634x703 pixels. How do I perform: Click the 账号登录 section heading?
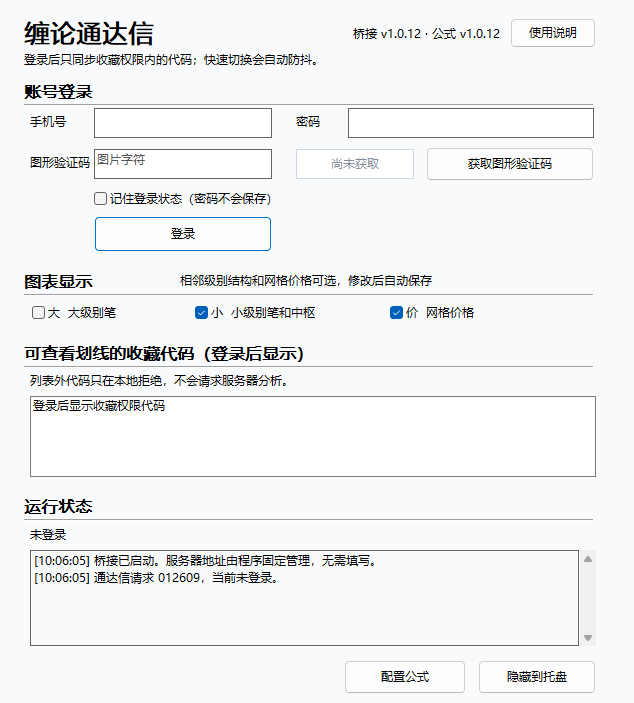[58, 92]
